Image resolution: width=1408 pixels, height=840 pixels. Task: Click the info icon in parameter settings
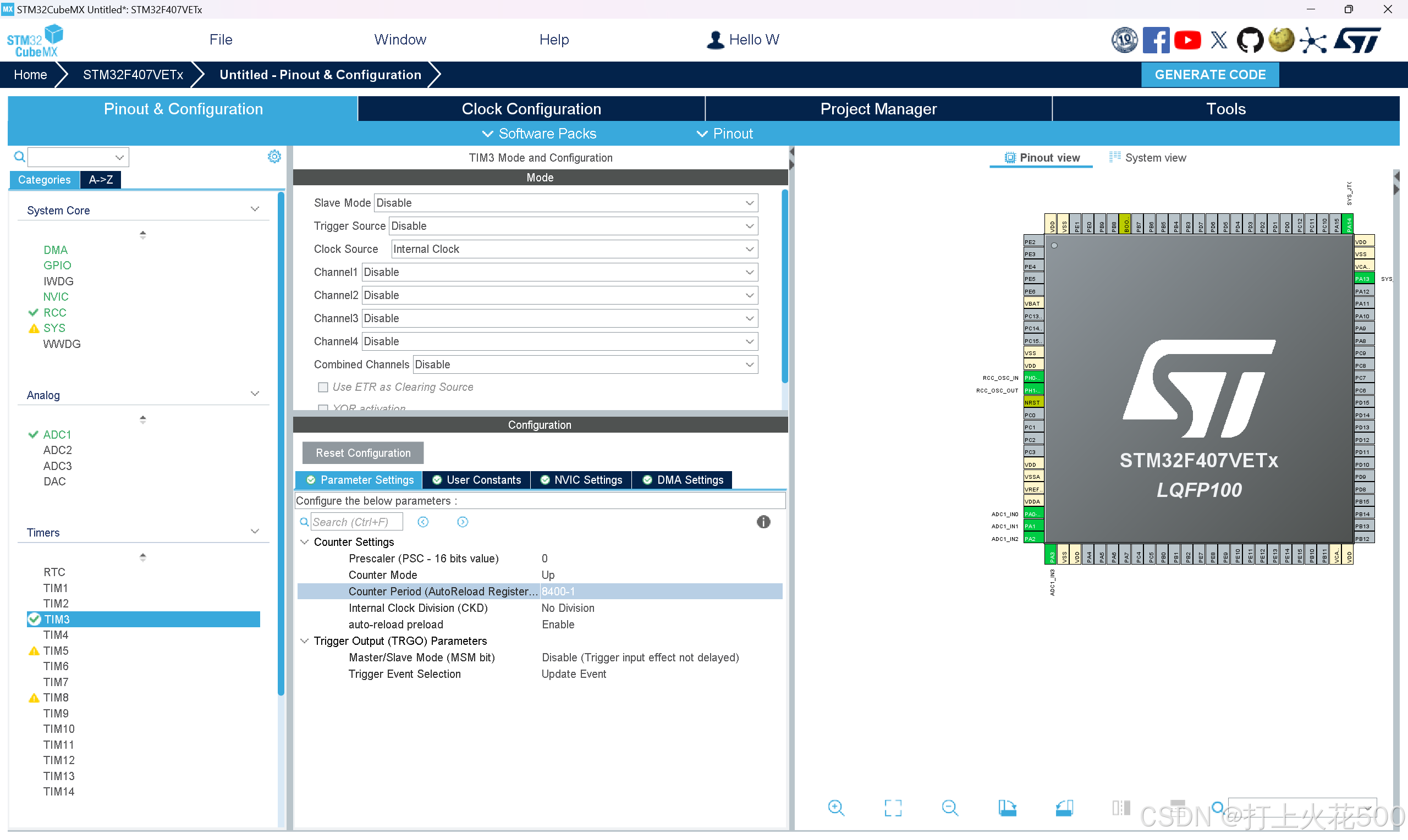tap(763, 522)
